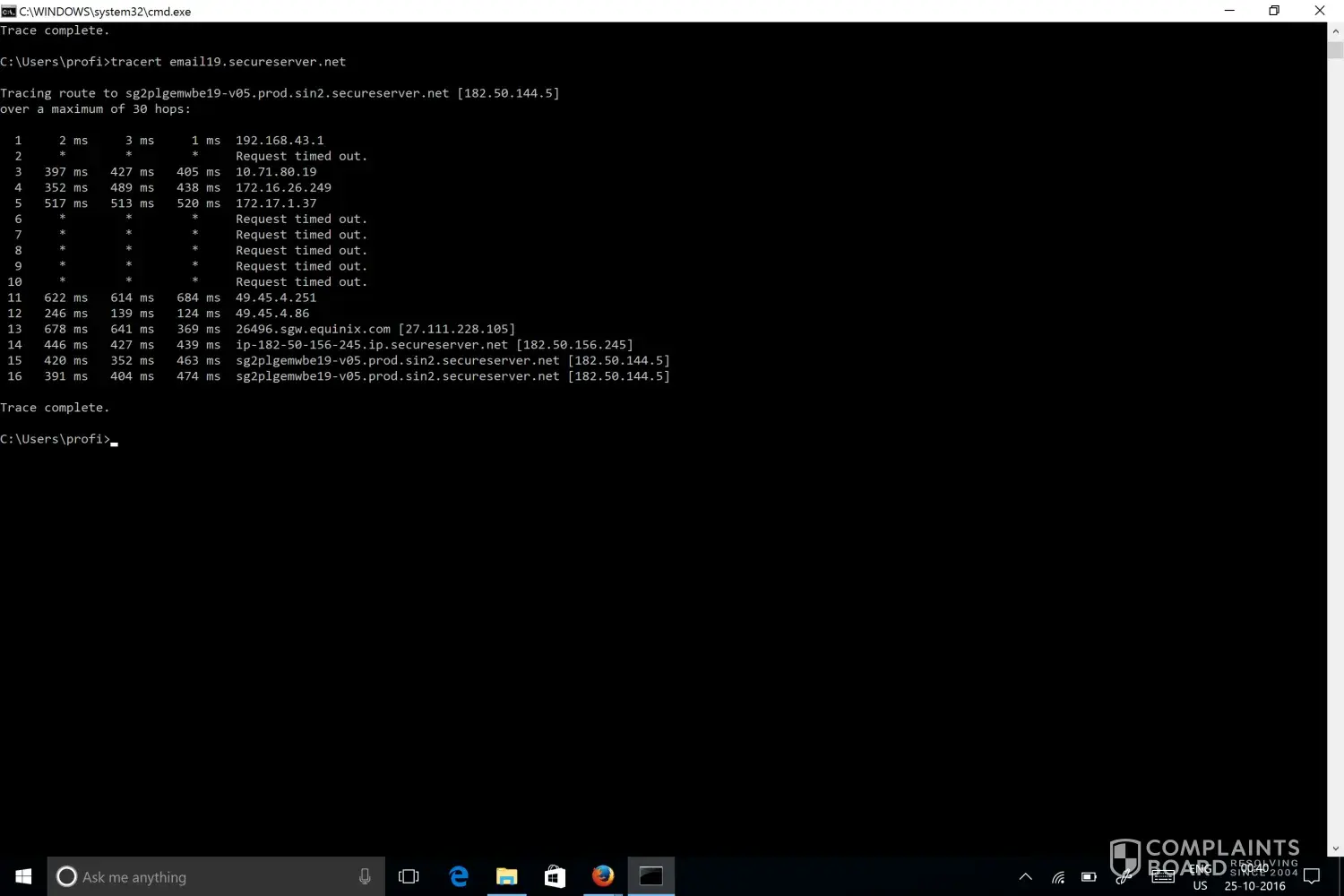This screenshot has height=896, width=1344.
Task: Open the Windows Start menu
Action: [x=23, y=876]
